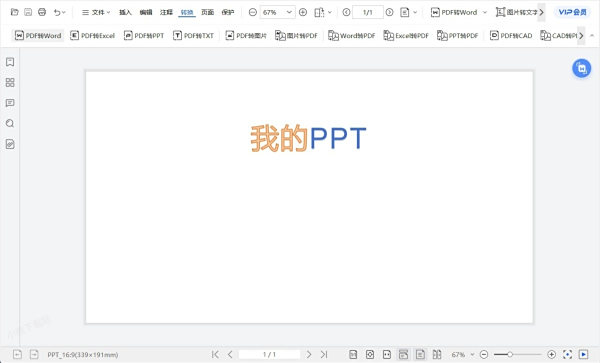Choose PDF转Excel conversion
The width and height of the screenshot is (600, 363).
coord(93,36)
